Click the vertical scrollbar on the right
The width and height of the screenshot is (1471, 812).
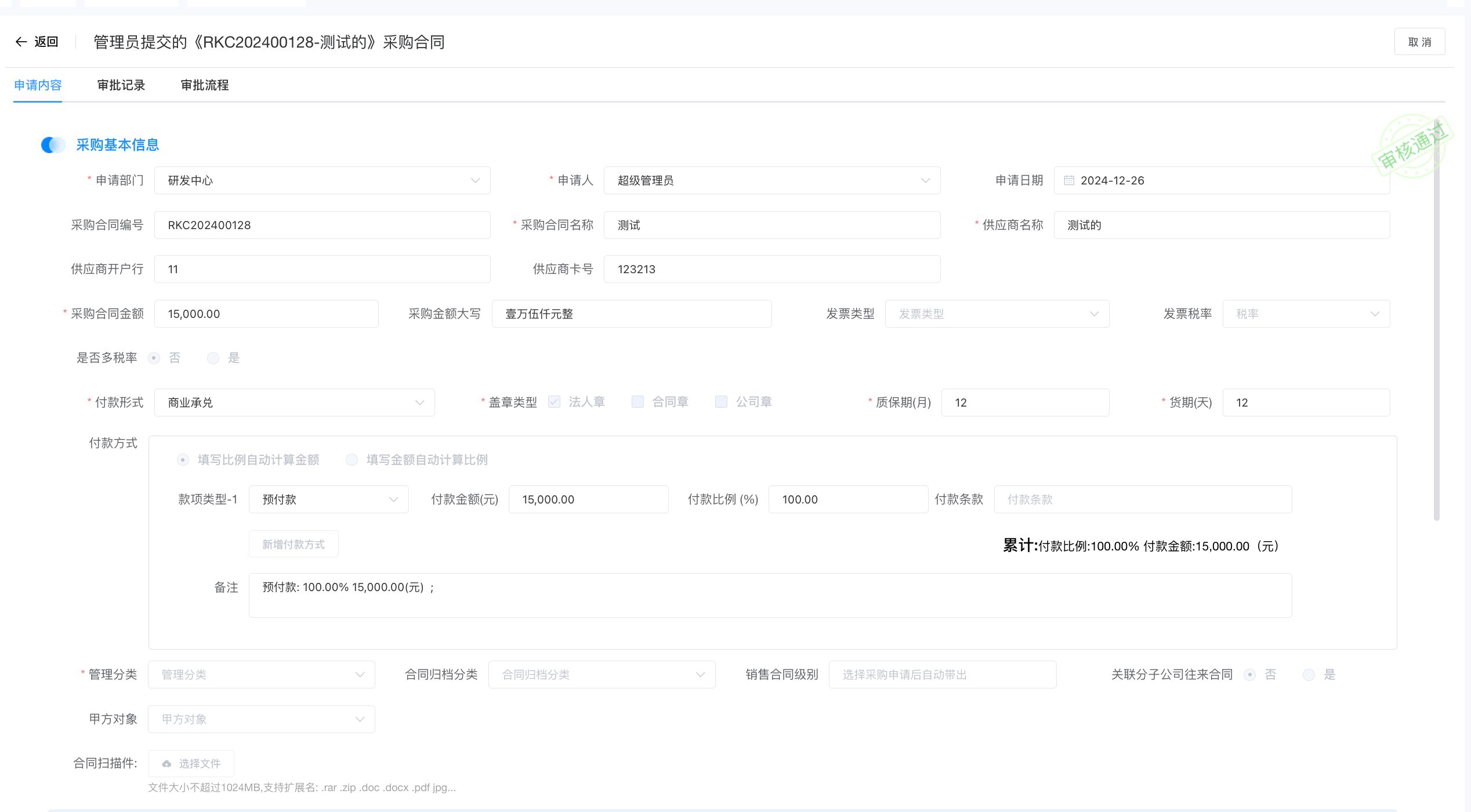pos(1437,319)
